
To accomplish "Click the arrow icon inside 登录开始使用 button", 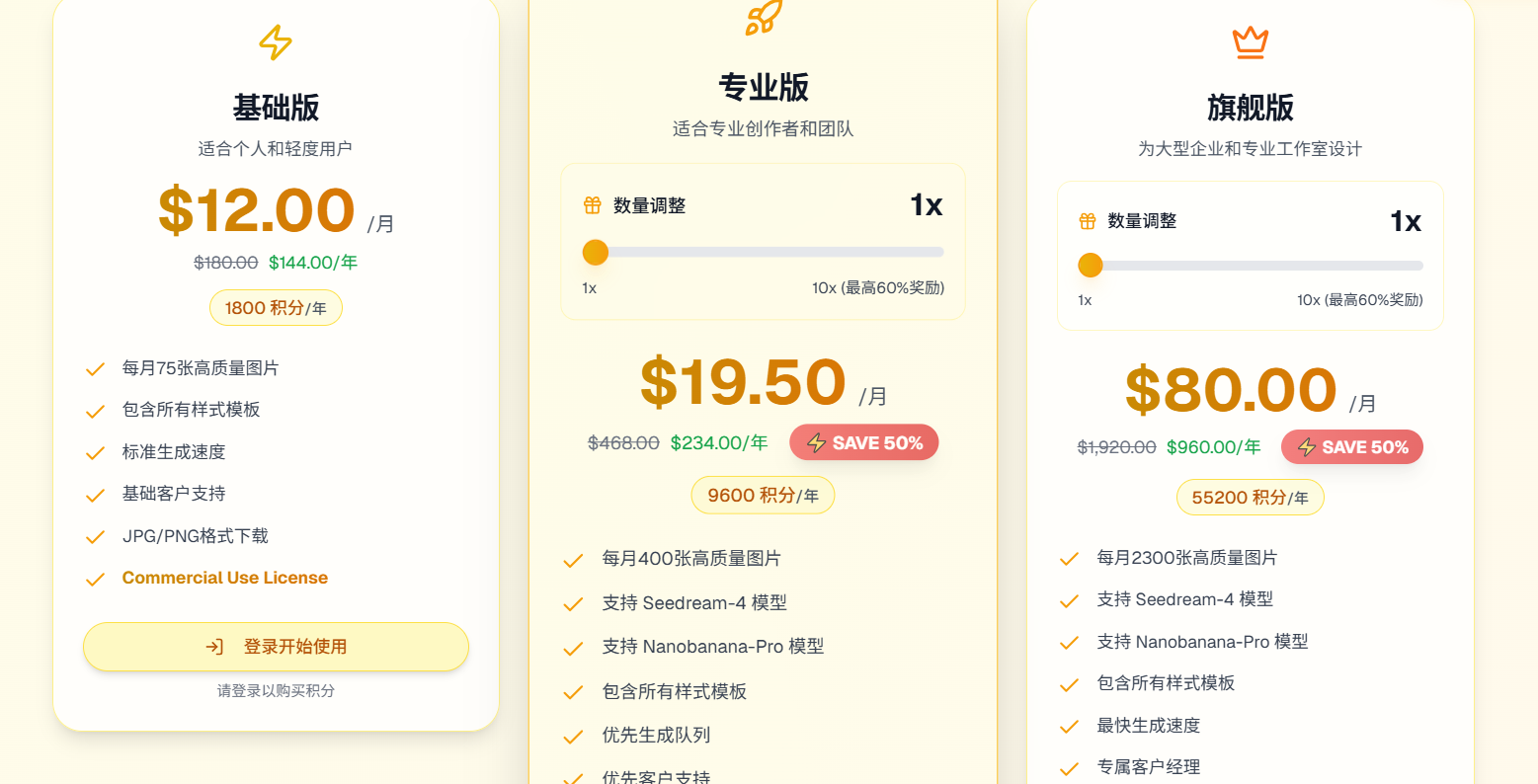I will click(x=213, y=647).
